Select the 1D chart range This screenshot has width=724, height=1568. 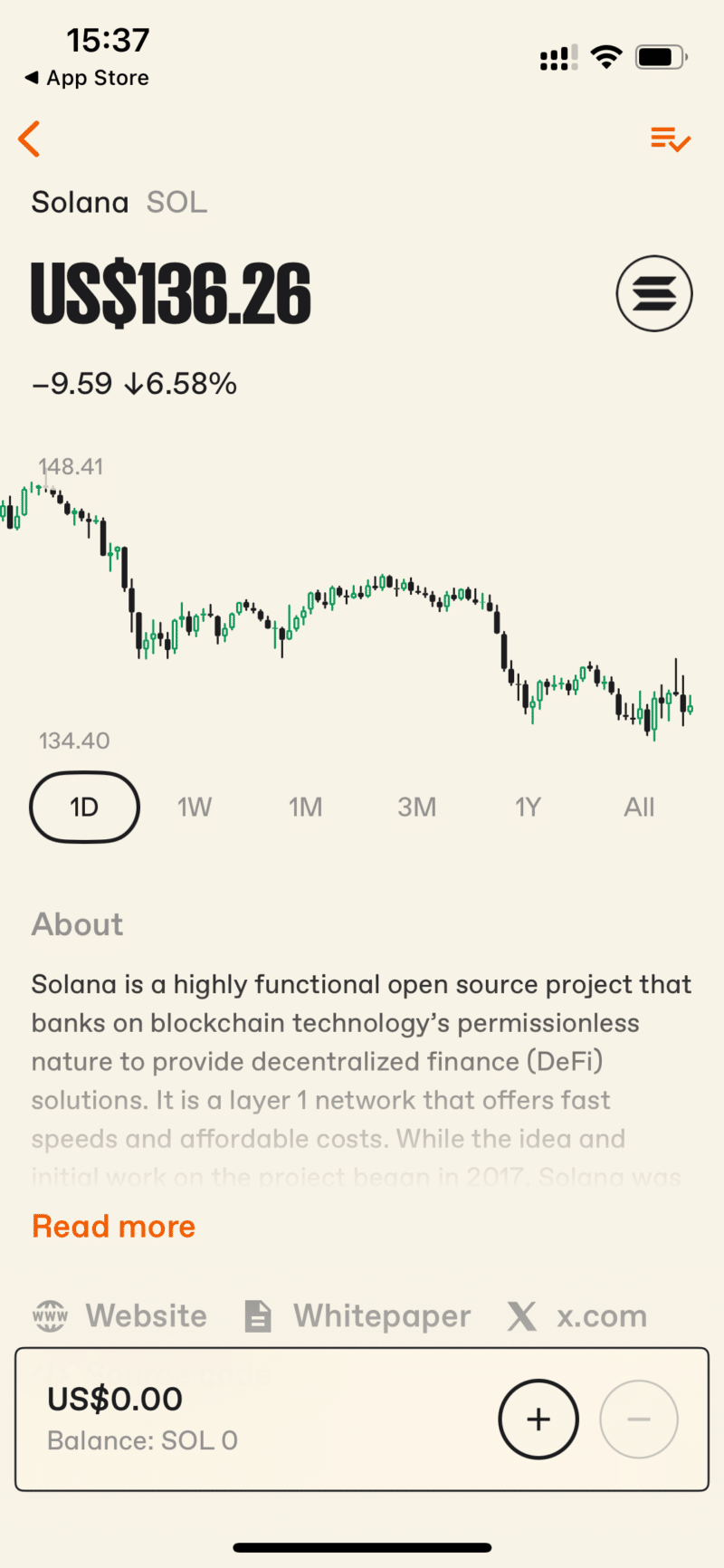(x=84, y=807)
